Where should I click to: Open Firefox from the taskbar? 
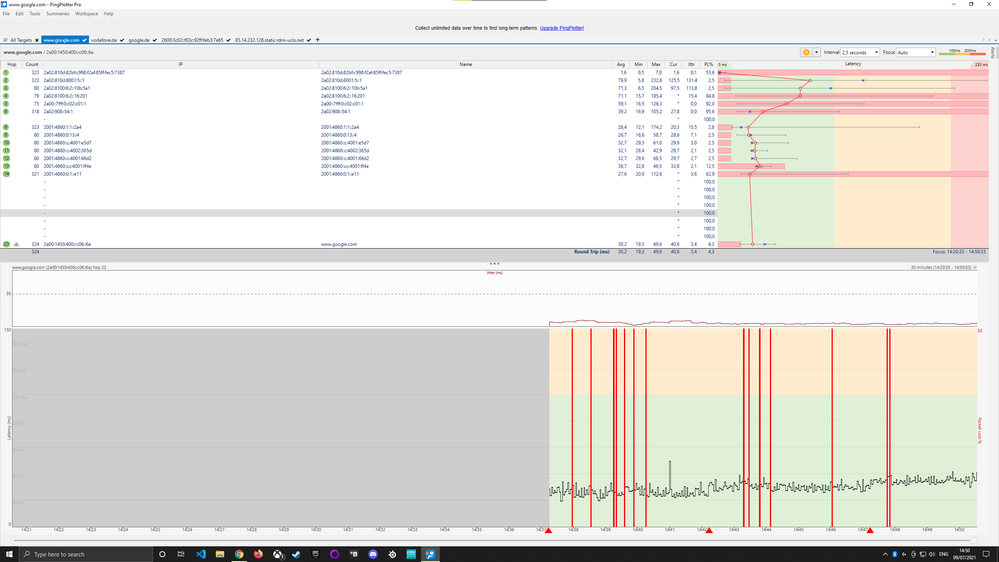[258, 554]
